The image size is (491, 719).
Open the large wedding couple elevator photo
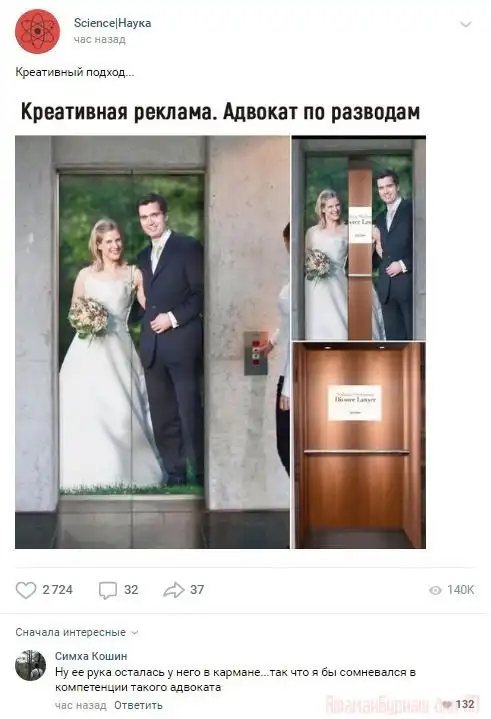pyautogui.click(x=152, y=342)
